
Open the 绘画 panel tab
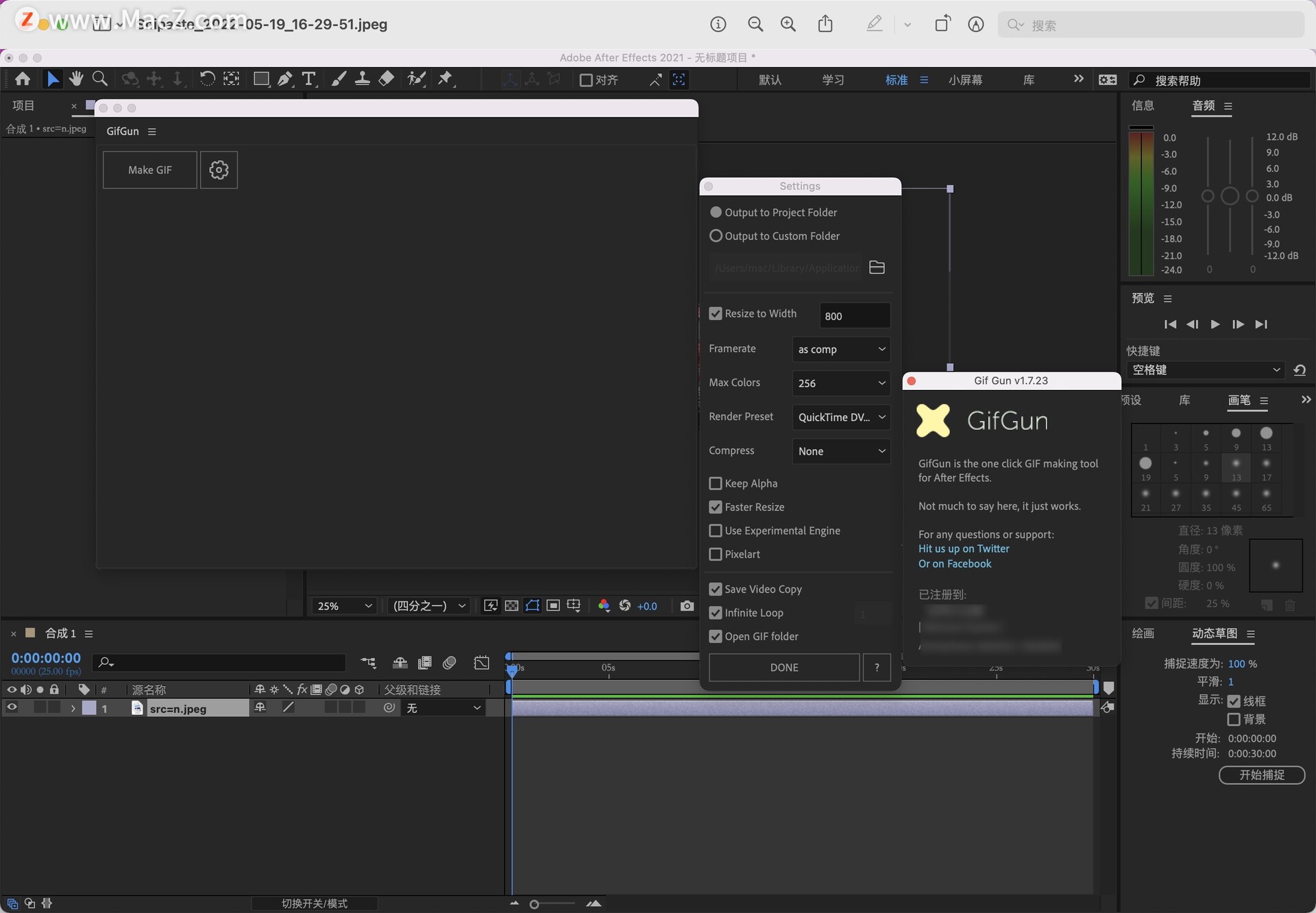tap(1143, 633)
